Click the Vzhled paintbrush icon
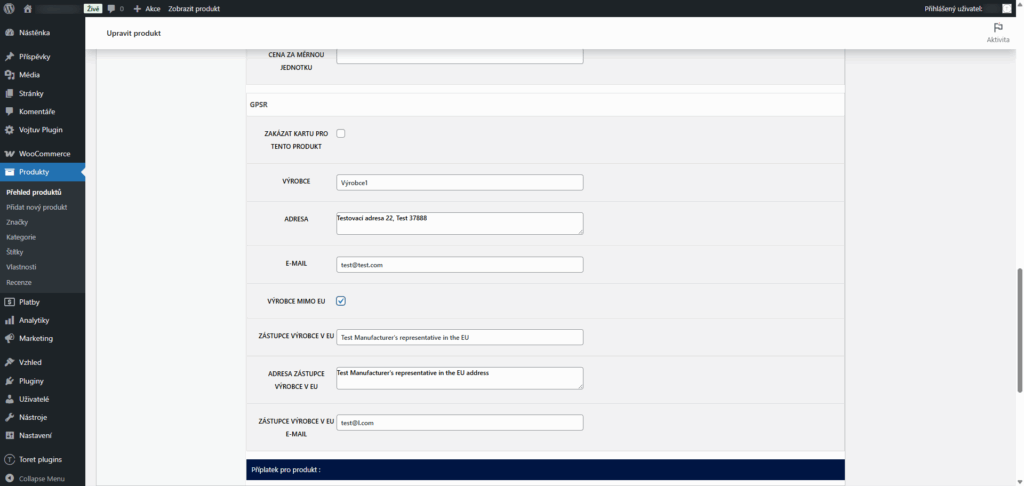Image resolution: width=1024 pixels, height=486 pixels. point(9,363)
